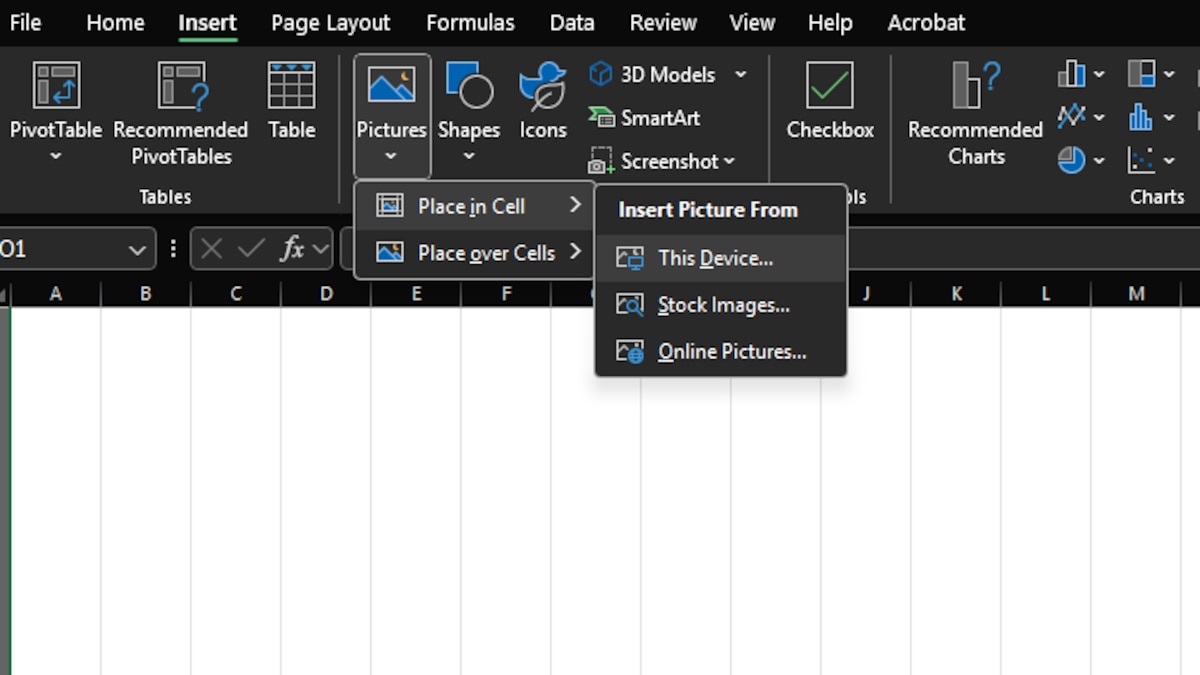Select column D header
This screenshot has height=675, width=1200.
tap(326, 294)
